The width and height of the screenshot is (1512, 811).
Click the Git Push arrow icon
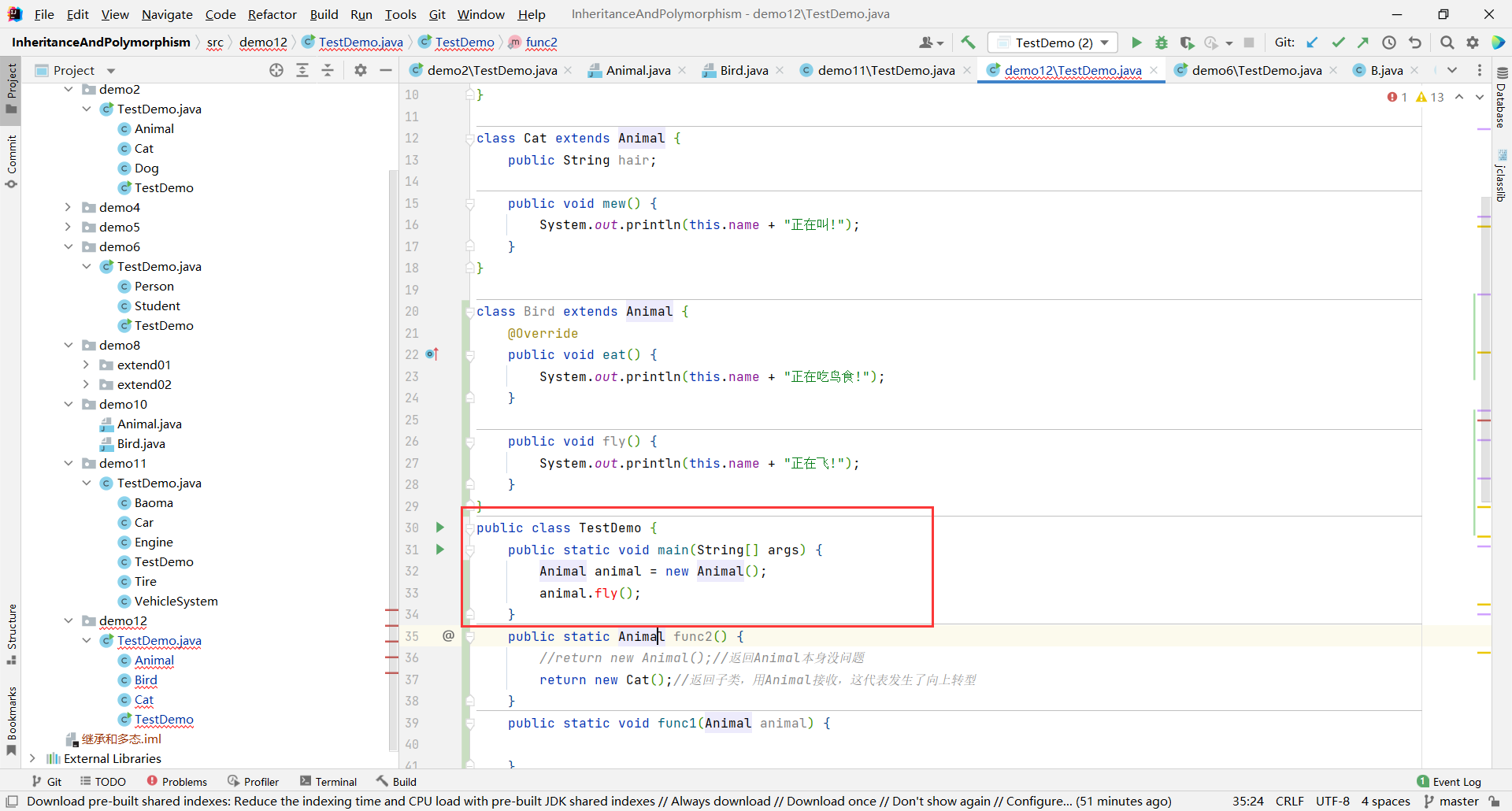1363,43
